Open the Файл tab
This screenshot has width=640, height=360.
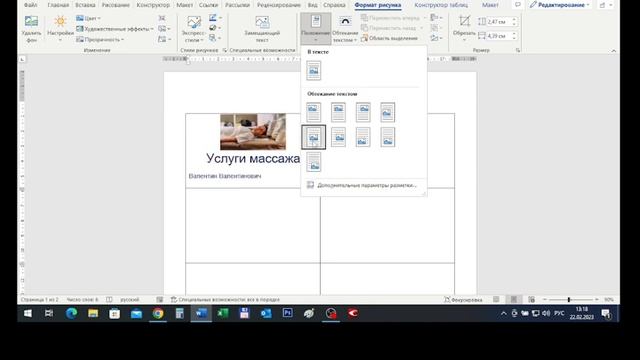pyautogui.click(x=31, y=5)
